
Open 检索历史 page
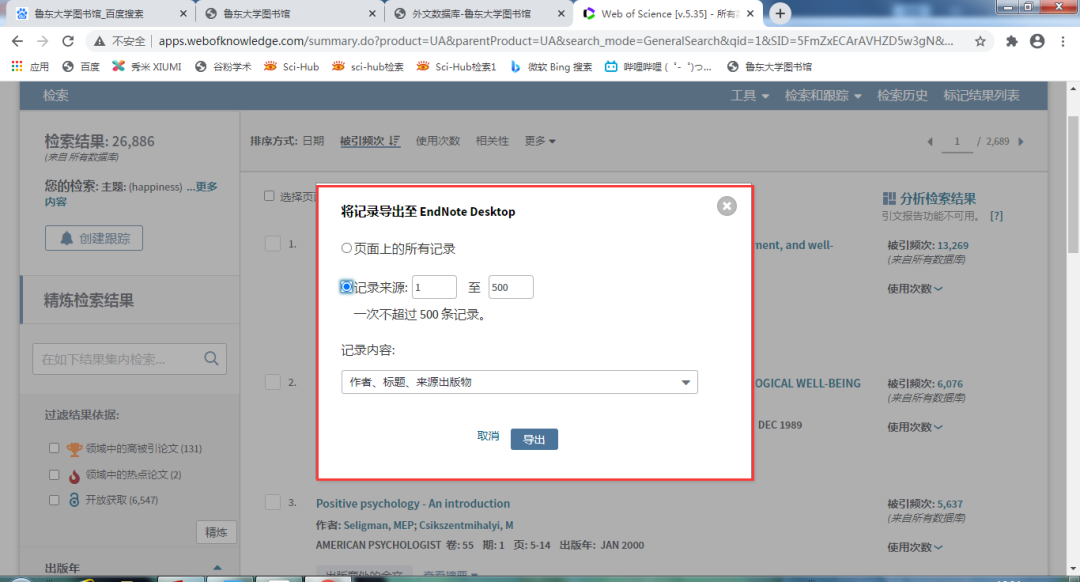[902, 96]
